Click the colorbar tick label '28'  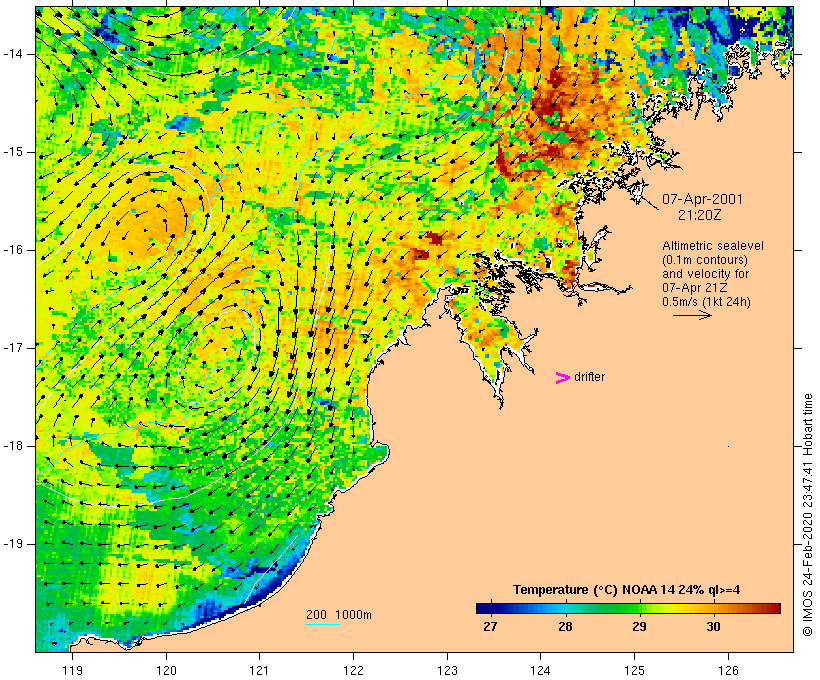(565, 626)
